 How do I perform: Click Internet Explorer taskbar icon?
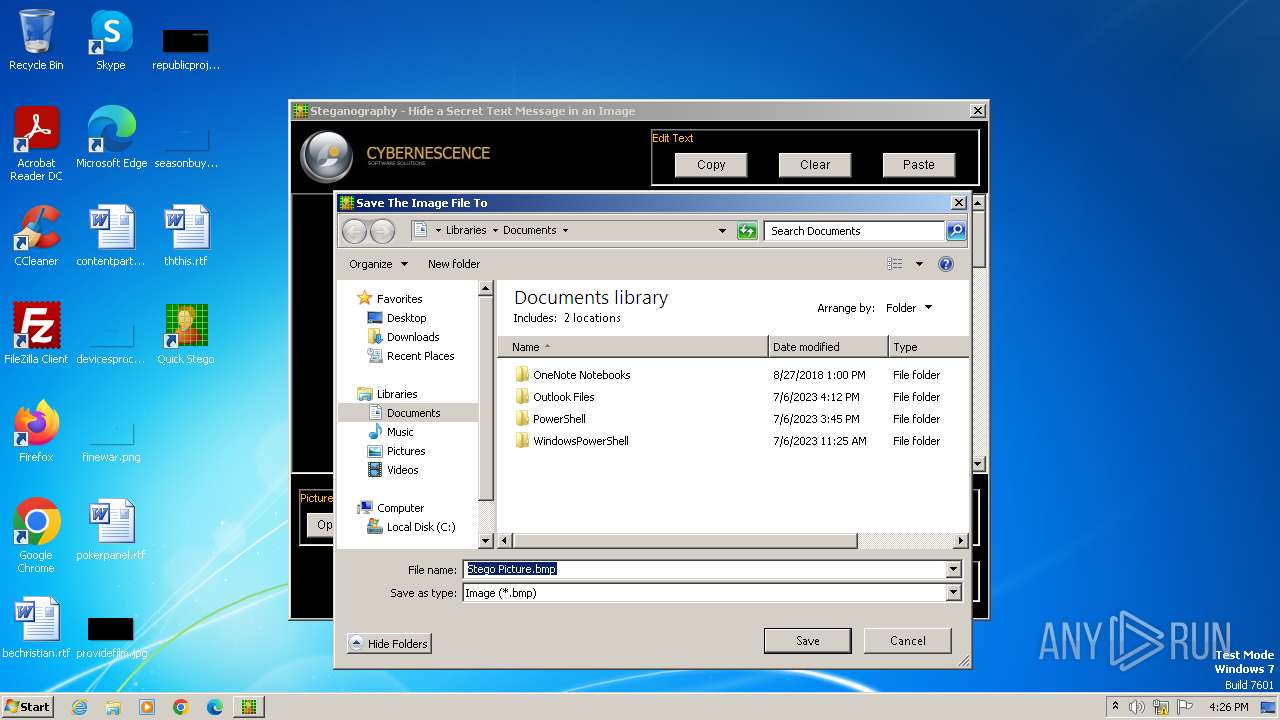coord(79,707)
